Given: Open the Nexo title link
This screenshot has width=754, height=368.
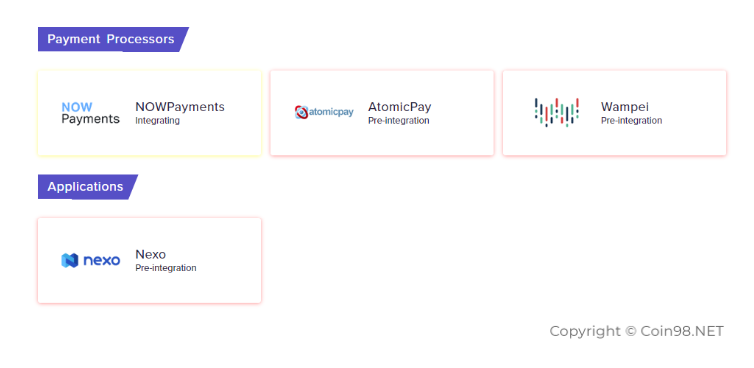Looking at the screenshot, I should [x=151, y=254].
